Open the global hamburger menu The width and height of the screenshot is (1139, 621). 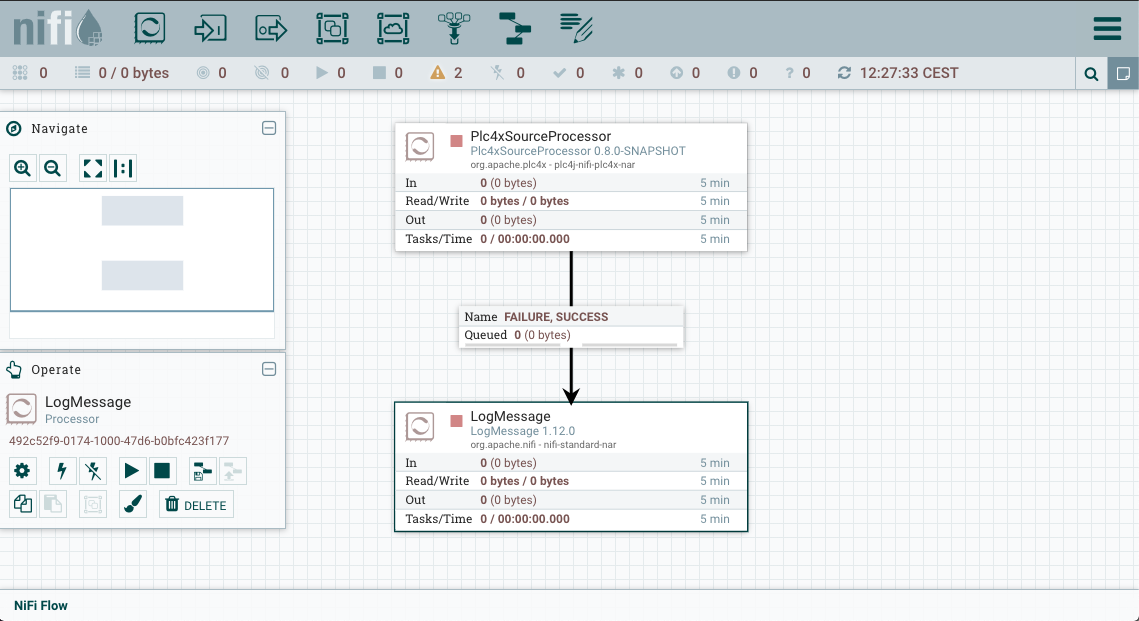(x=1107, y=28)
